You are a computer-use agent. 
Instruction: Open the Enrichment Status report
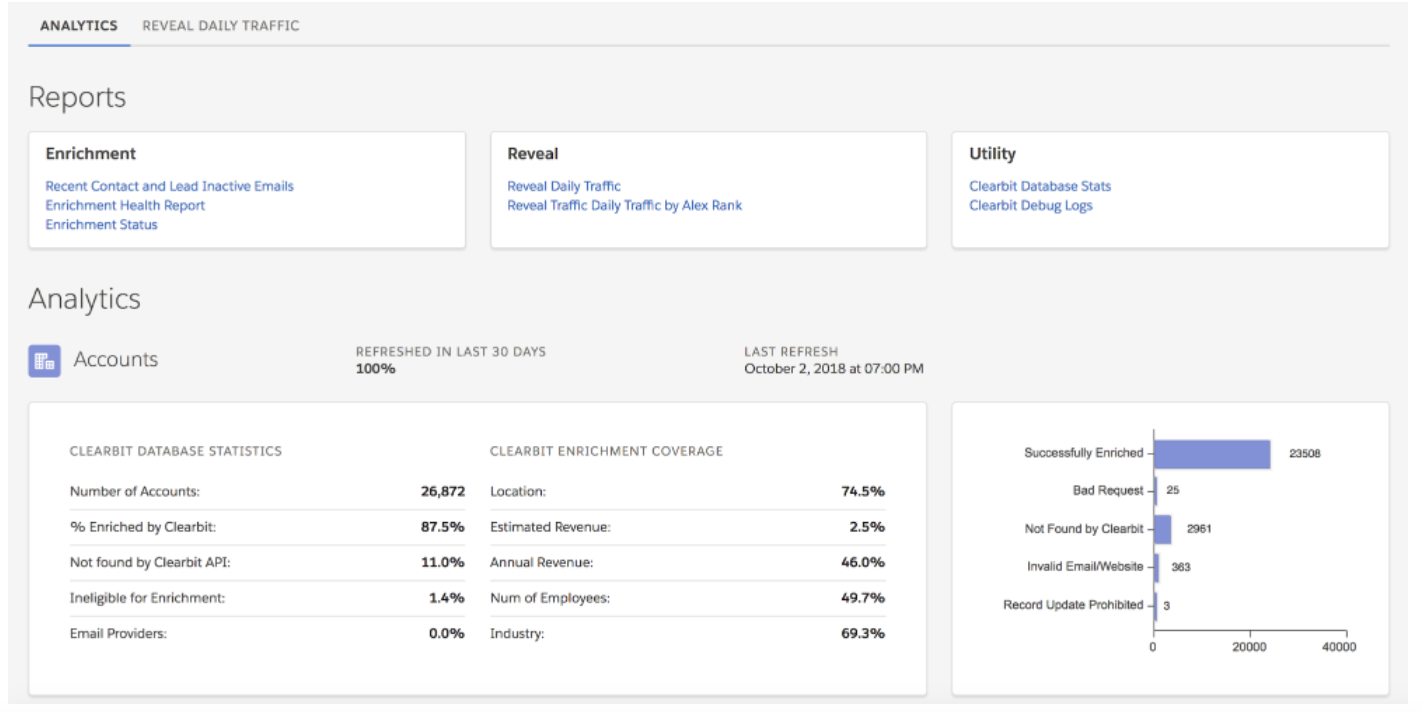[102, 224]
